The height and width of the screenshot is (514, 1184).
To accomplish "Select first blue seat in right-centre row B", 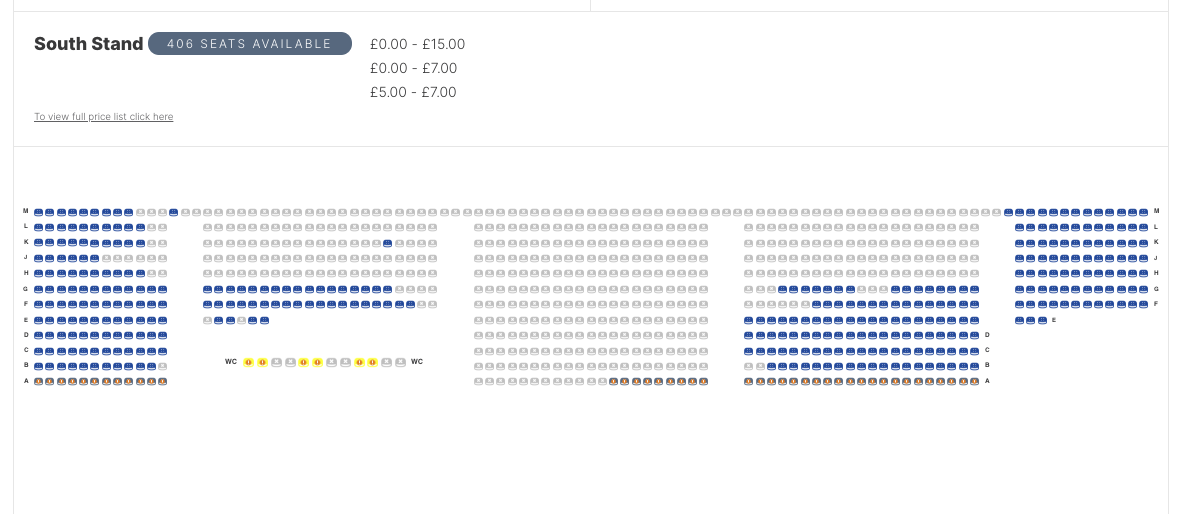I will pyautogui.click(x=771, y=366).
